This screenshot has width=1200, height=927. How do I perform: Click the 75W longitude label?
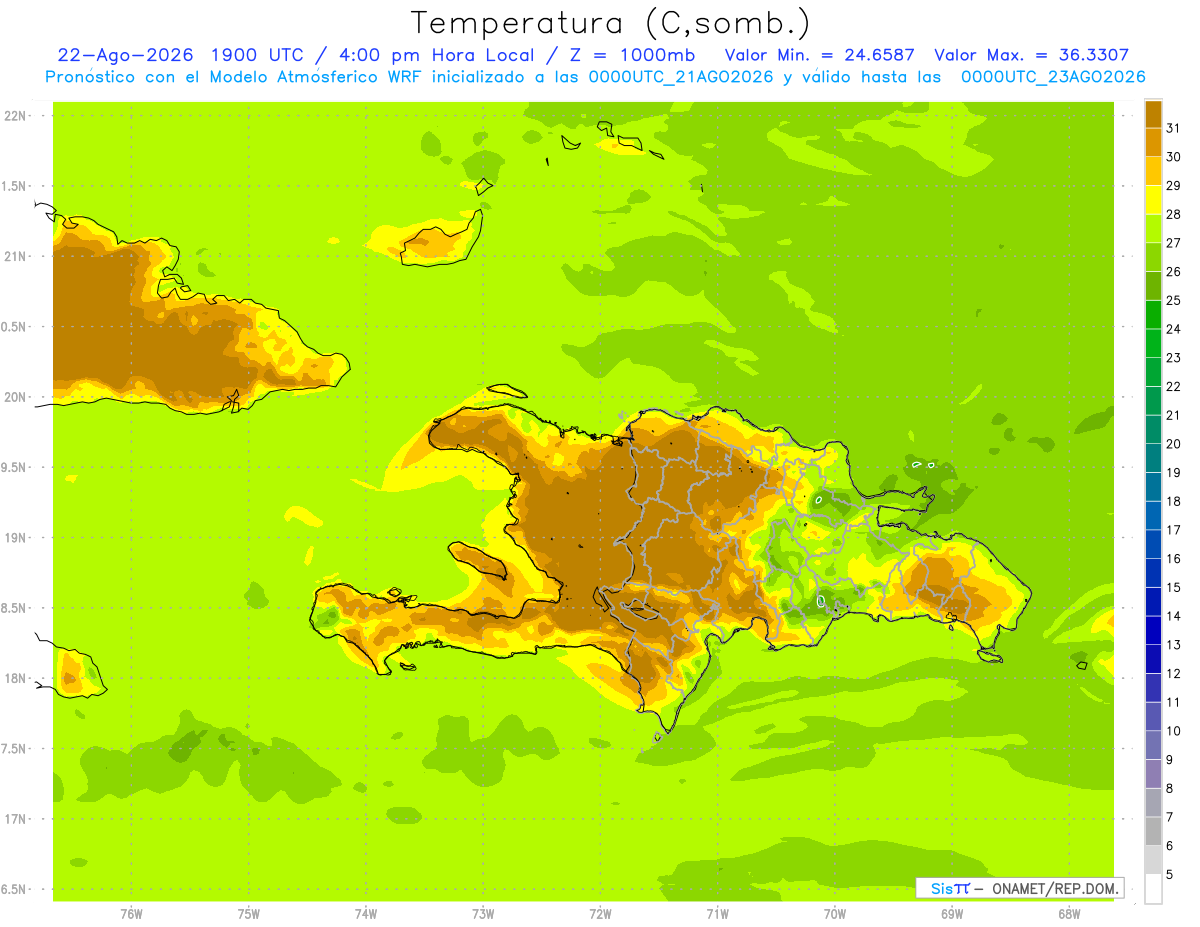click(249, 913)
